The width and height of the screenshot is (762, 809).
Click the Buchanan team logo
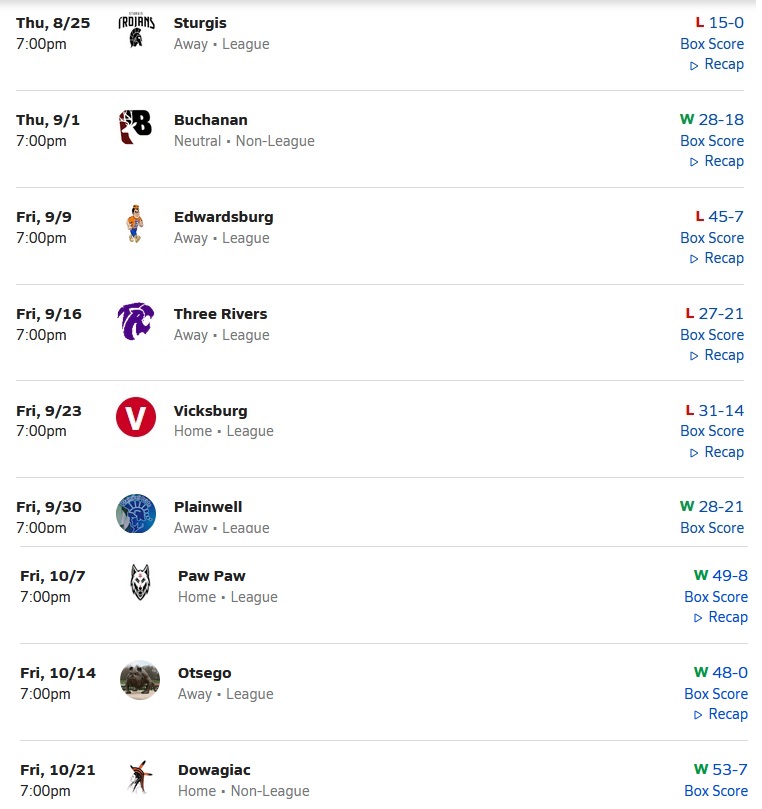136,127
